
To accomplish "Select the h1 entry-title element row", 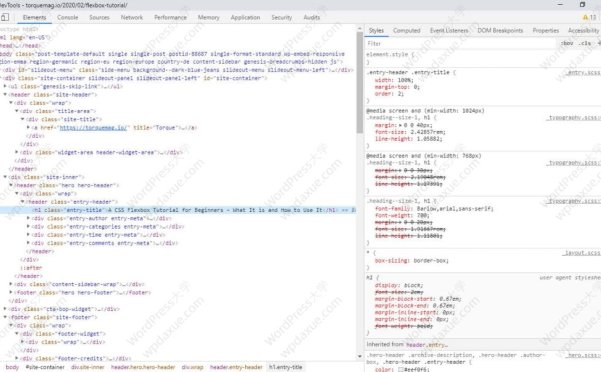I will point(178,210).
